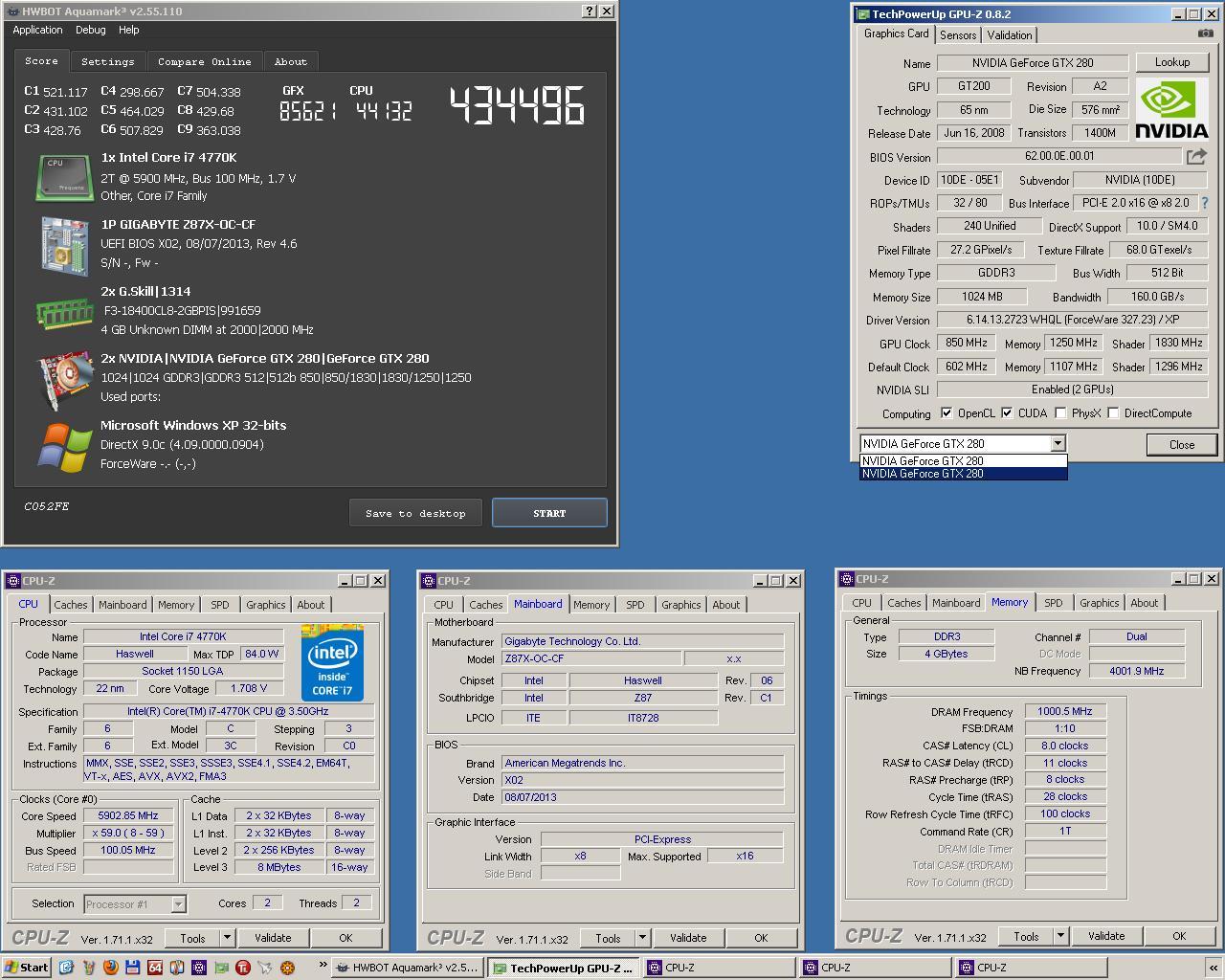
Task: Click Save to desktop button
Action: pyautogui.click(x=415, y=513)
